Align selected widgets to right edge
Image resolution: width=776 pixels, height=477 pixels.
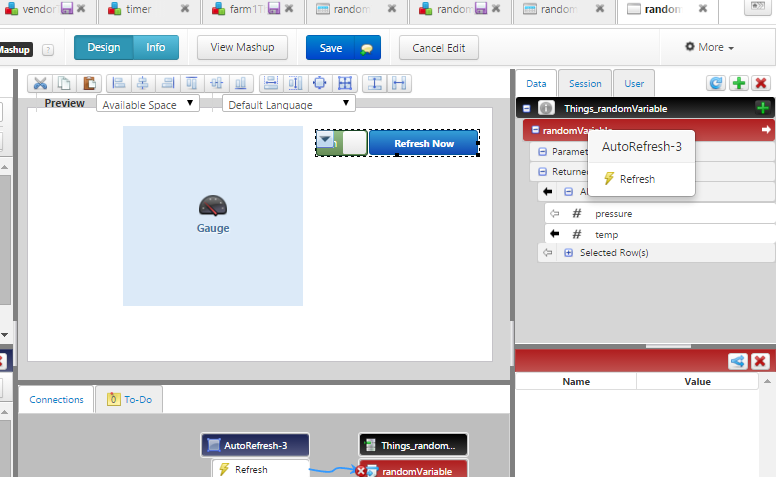click(x=167, y=83)
